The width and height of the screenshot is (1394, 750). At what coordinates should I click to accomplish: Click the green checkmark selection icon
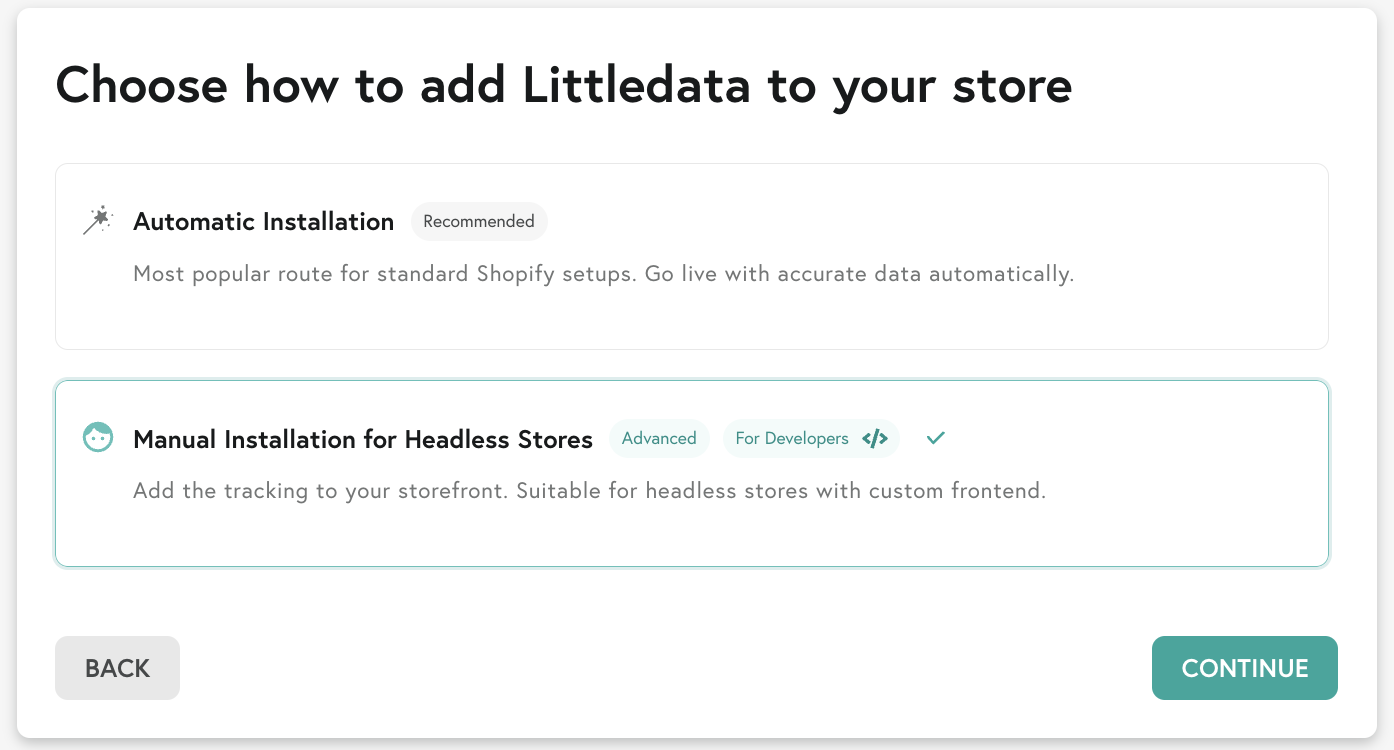[x=935, y=438]
